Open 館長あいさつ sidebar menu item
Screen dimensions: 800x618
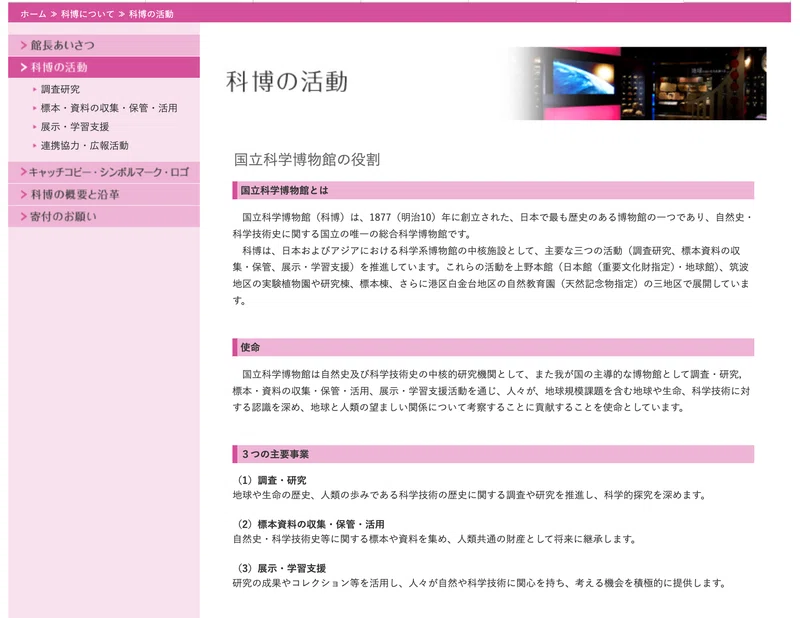point(104,45)
